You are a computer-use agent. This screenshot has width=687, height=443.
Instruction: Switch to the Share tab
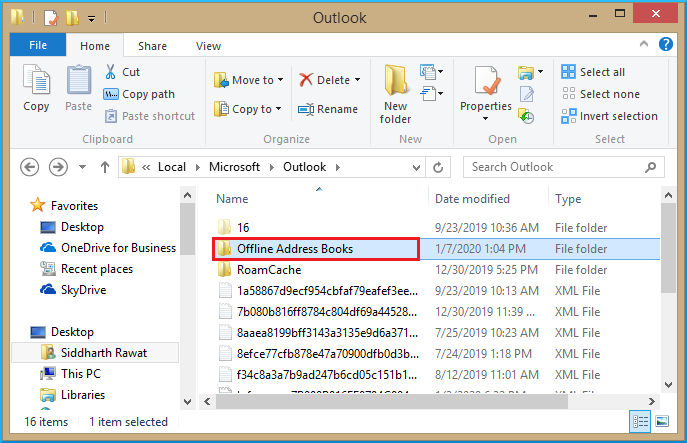coord(152,46)
